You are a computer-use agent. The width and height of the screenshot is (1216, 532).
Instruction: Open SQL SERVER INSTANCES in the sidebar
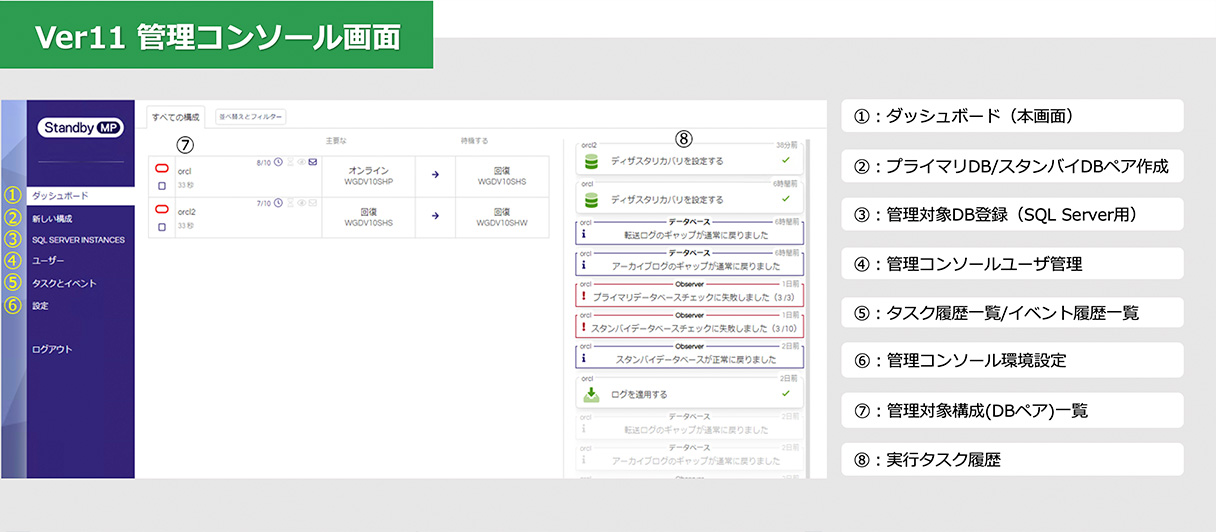pyautogui.click(x=78, y=240)
